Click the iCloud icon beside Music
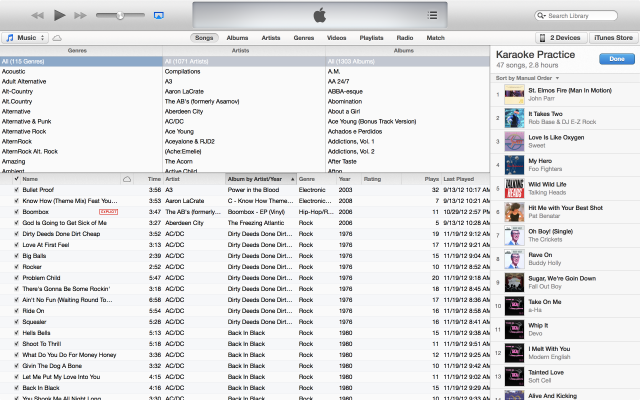Viewport: 640px width, 400px height. [x=57, y=38]
